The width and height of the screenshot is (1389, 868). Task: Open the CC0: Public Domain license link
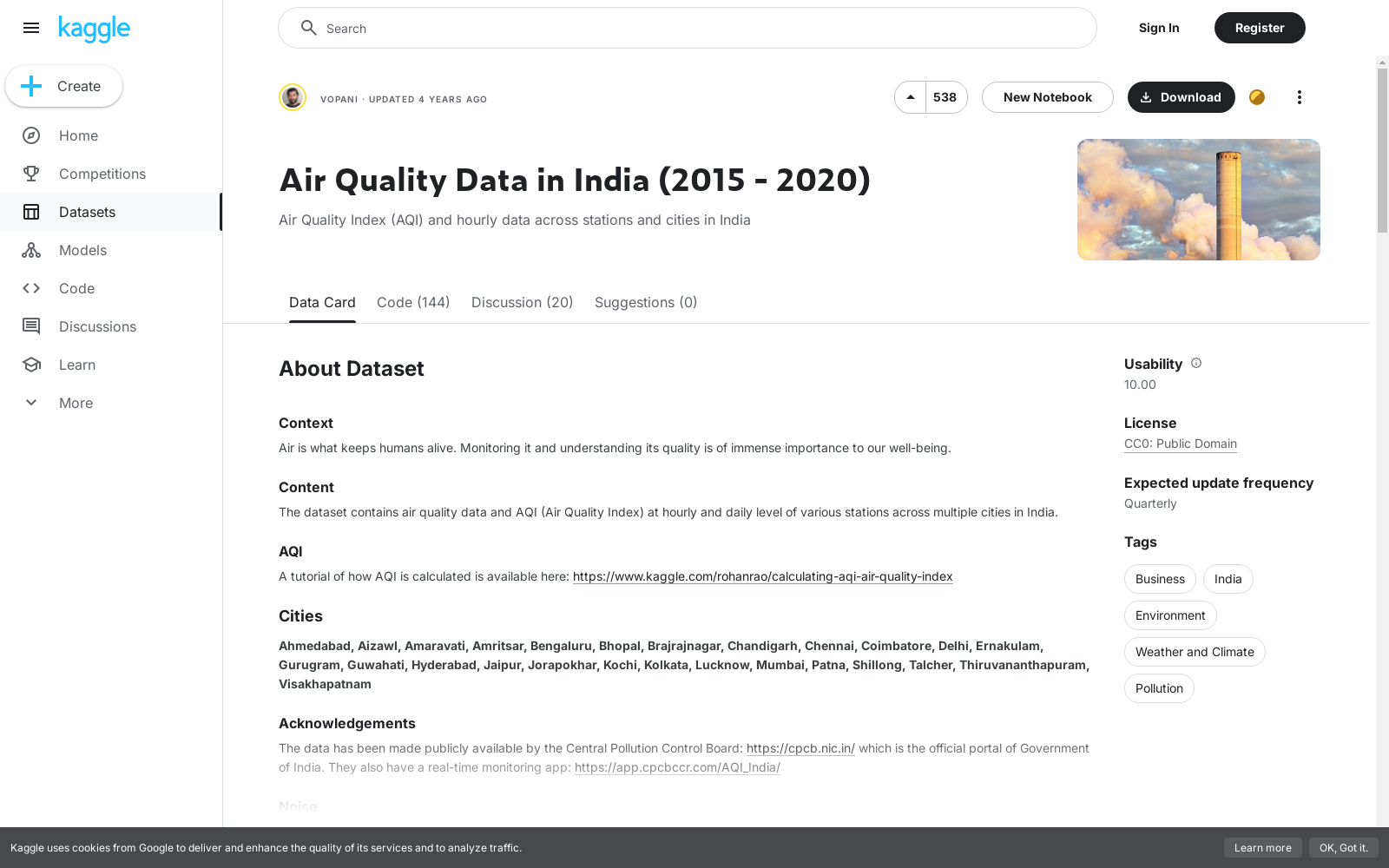[1181, 444]
